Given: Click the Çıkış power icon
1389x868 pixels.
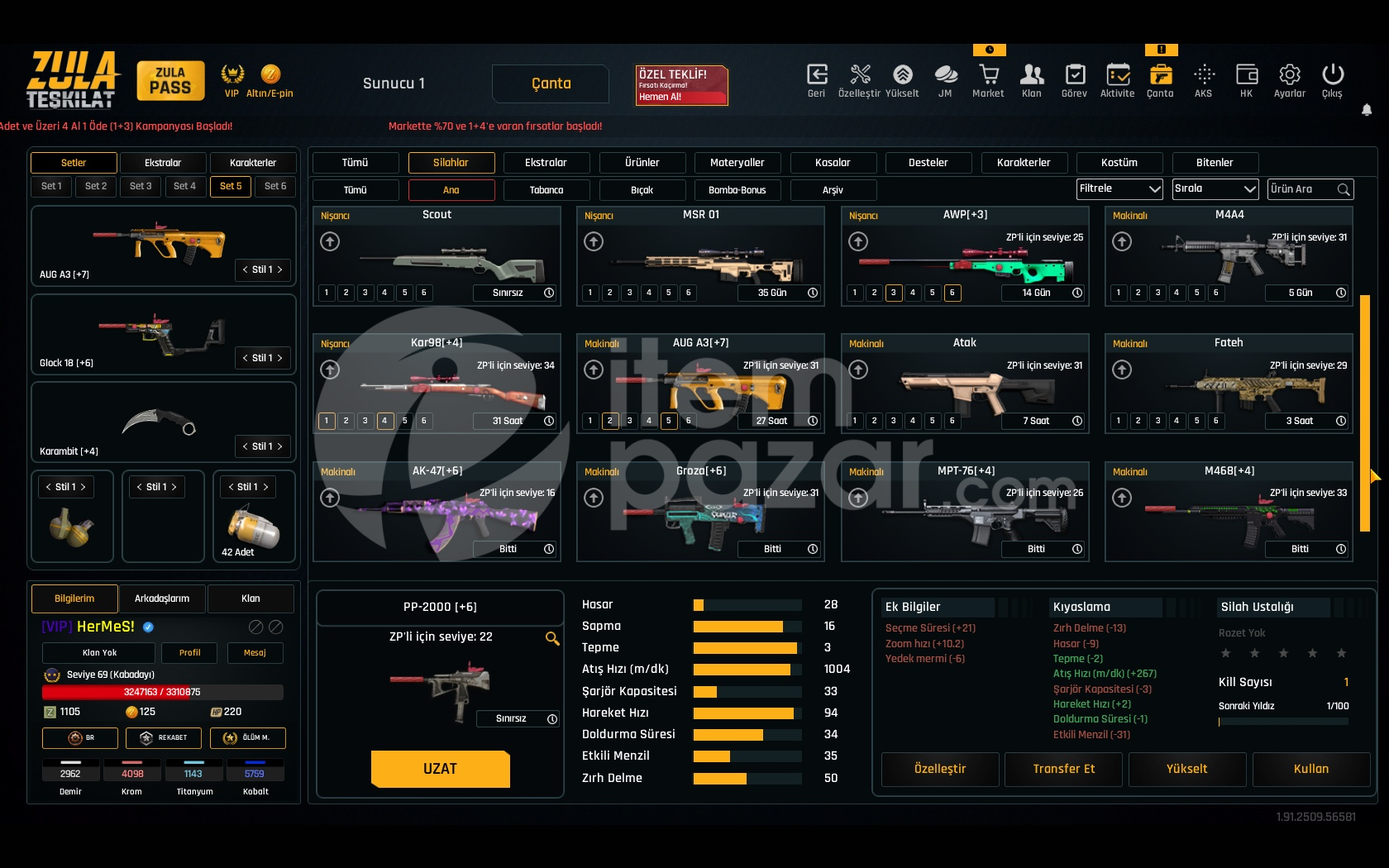Looking at the screenshot, I should (1333, 74).
